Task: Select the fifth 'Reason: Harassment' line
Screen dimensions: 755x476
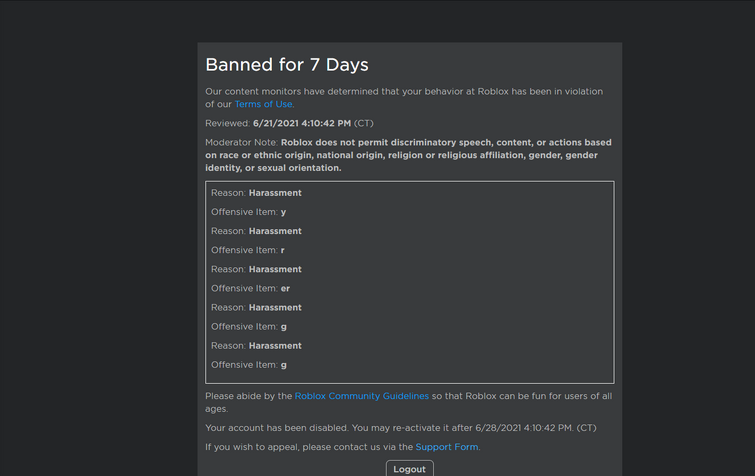Action: tap(256, 345)
